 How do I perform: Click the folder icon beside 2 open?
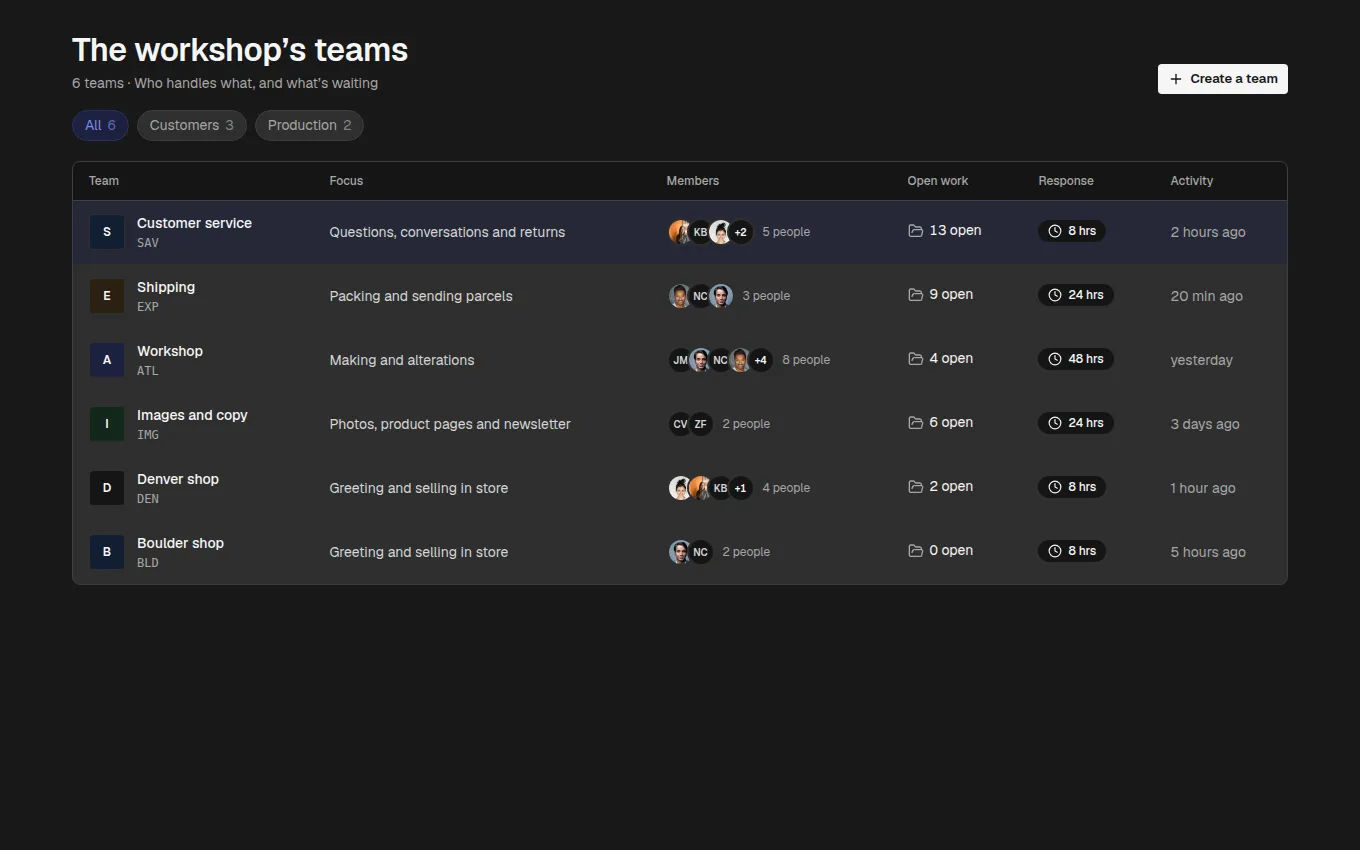pyautogui.click(x=915, y=487)
